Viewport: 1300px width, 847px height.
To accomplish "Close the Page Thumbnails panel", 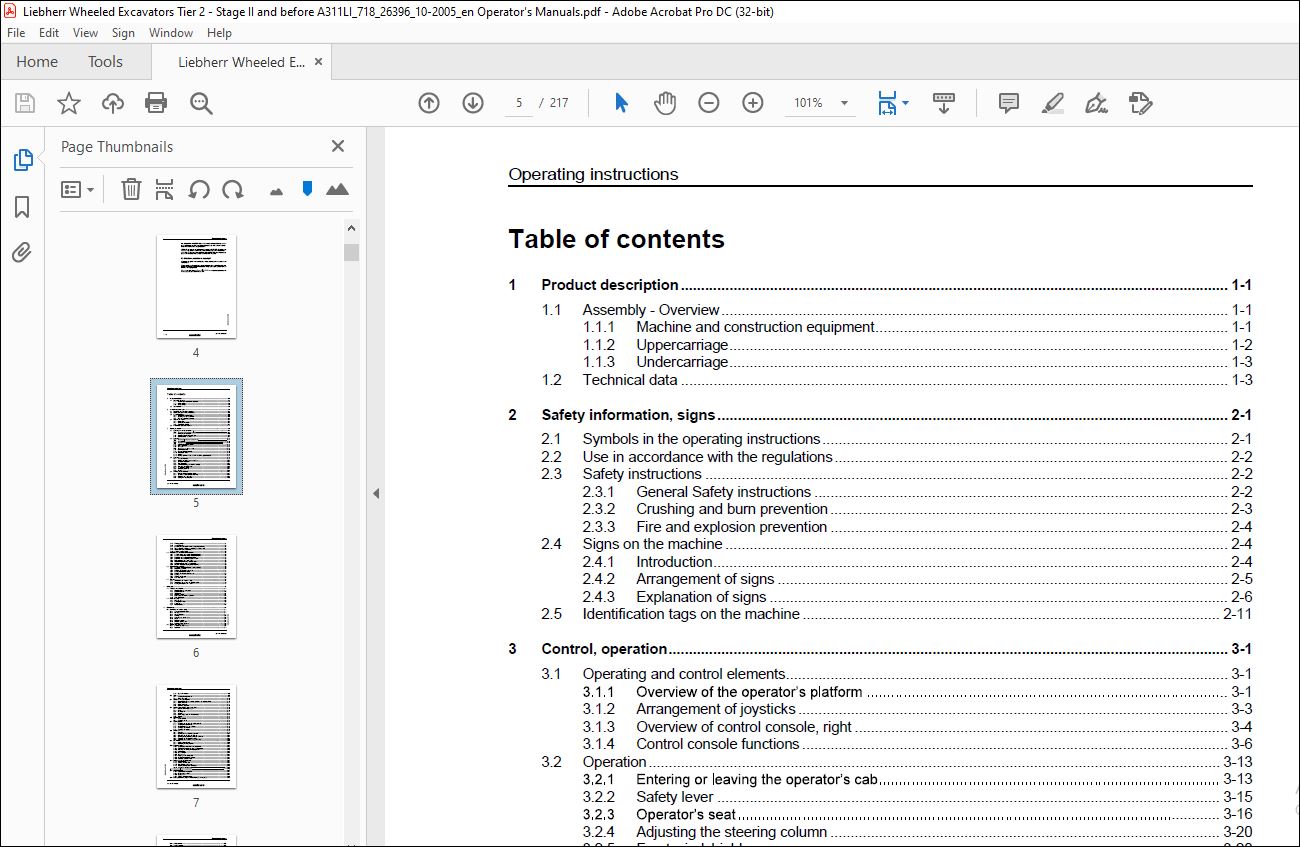I will (338, 146).
